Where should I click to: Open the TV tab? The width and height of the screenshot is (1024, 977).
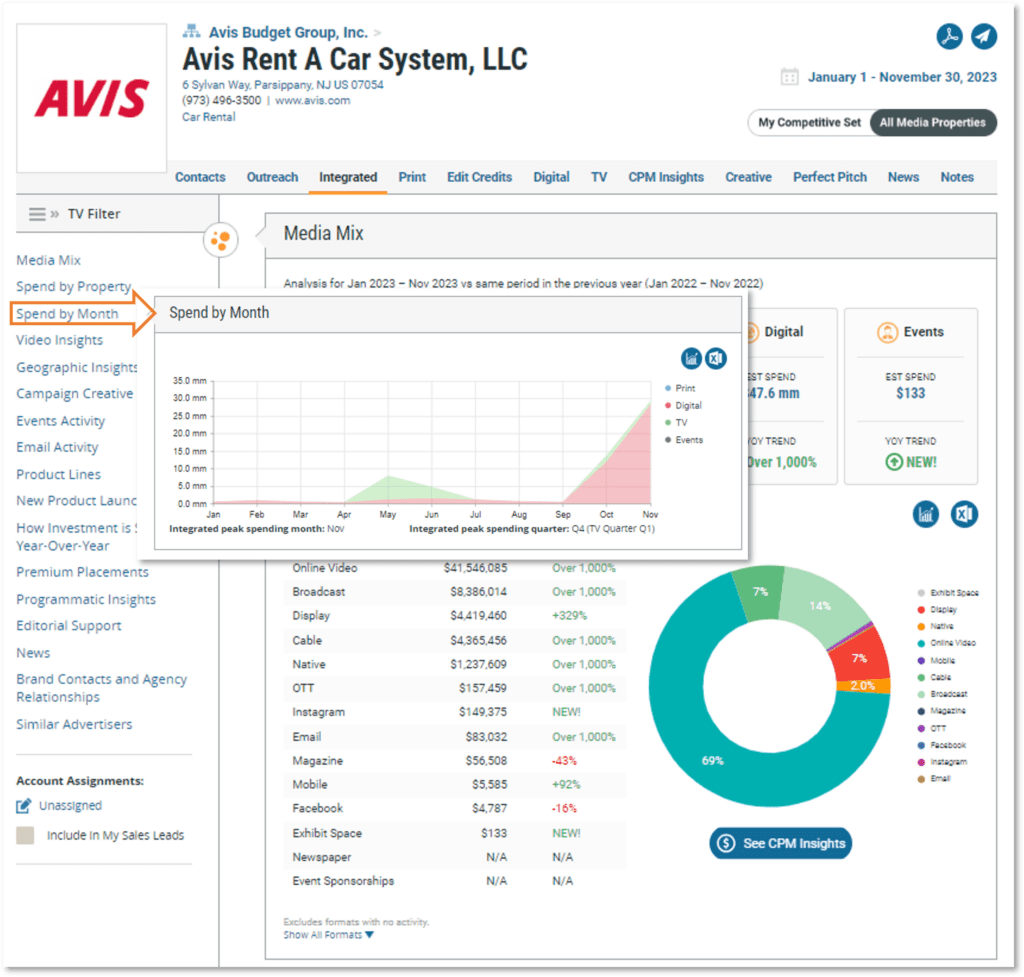pos(599,177)
